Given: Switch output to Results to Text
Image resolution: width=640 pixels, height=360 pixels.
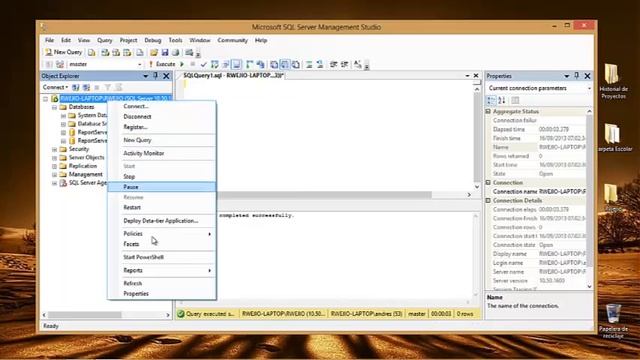Looking at the screenshot, I should click(274, 64).
